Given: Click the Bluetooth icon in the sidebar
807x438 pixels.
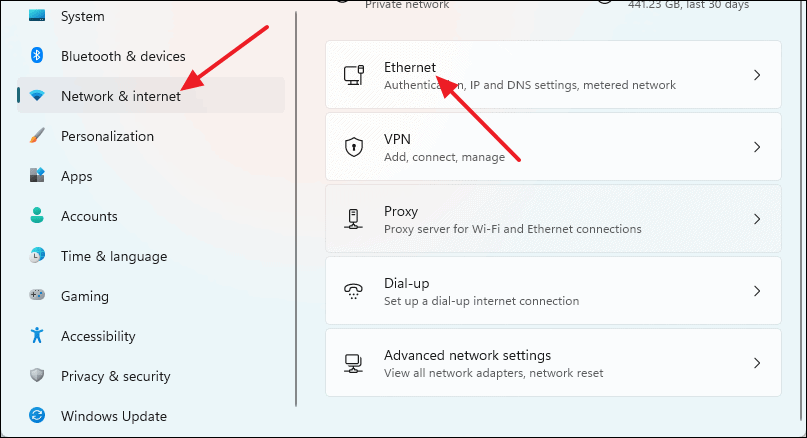Looking at the screenshot, I should (x=37, y=55).
